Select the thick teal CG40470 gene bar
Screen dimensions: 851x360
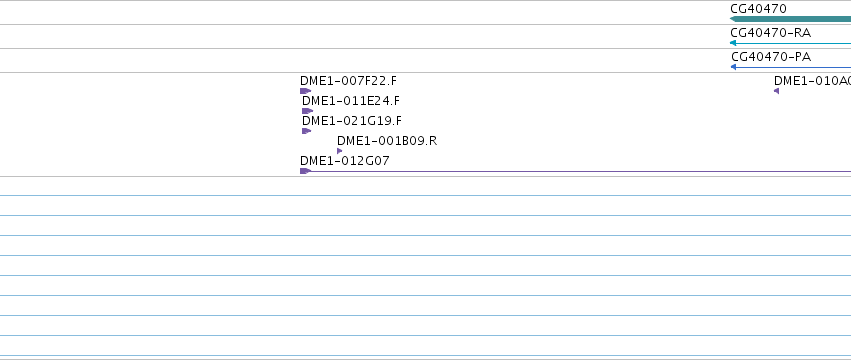click(791, 19)
